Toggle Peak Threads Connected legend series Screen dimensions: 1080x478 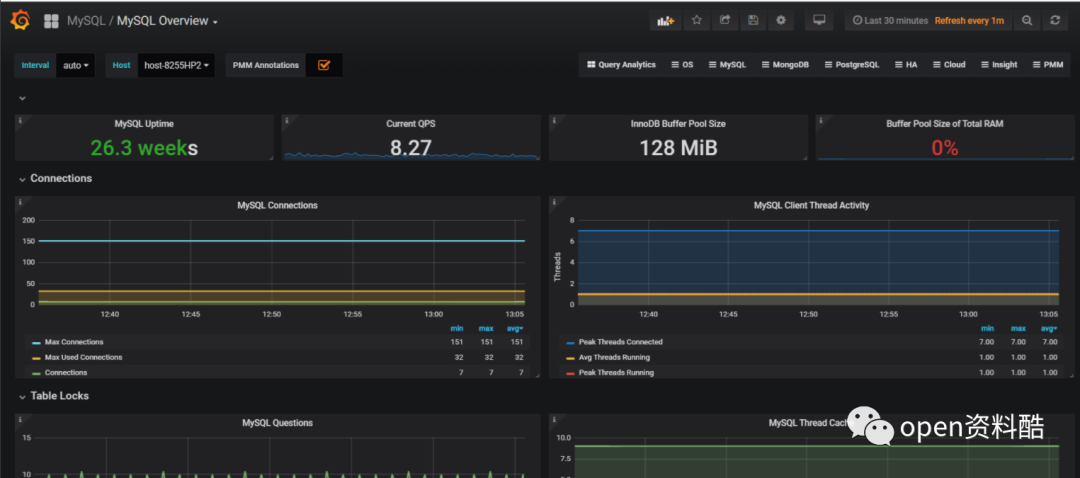tap(620, 342)
